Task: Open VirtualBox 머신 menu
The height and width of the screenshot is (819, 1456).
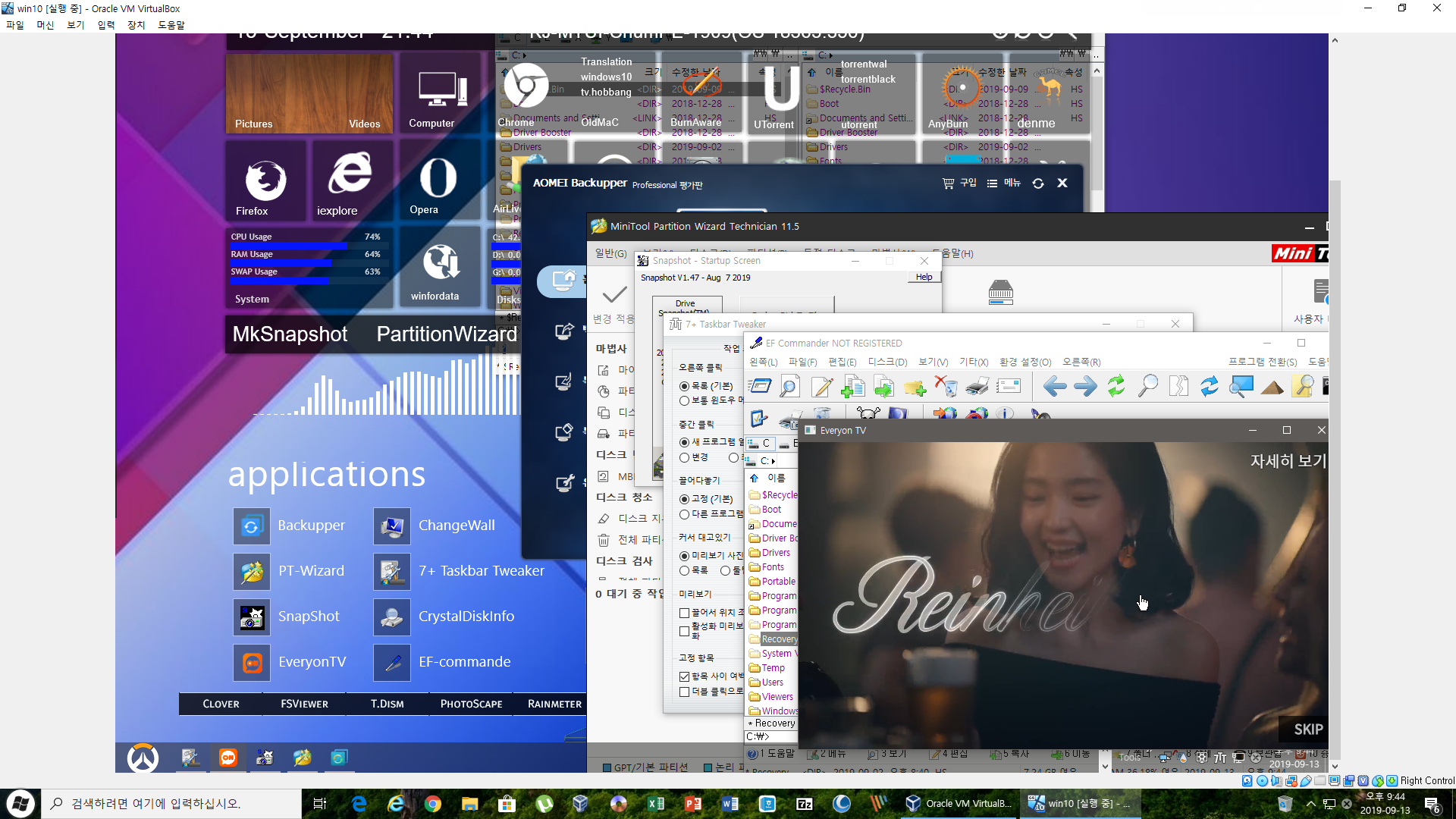Action: tap(45, 25)
